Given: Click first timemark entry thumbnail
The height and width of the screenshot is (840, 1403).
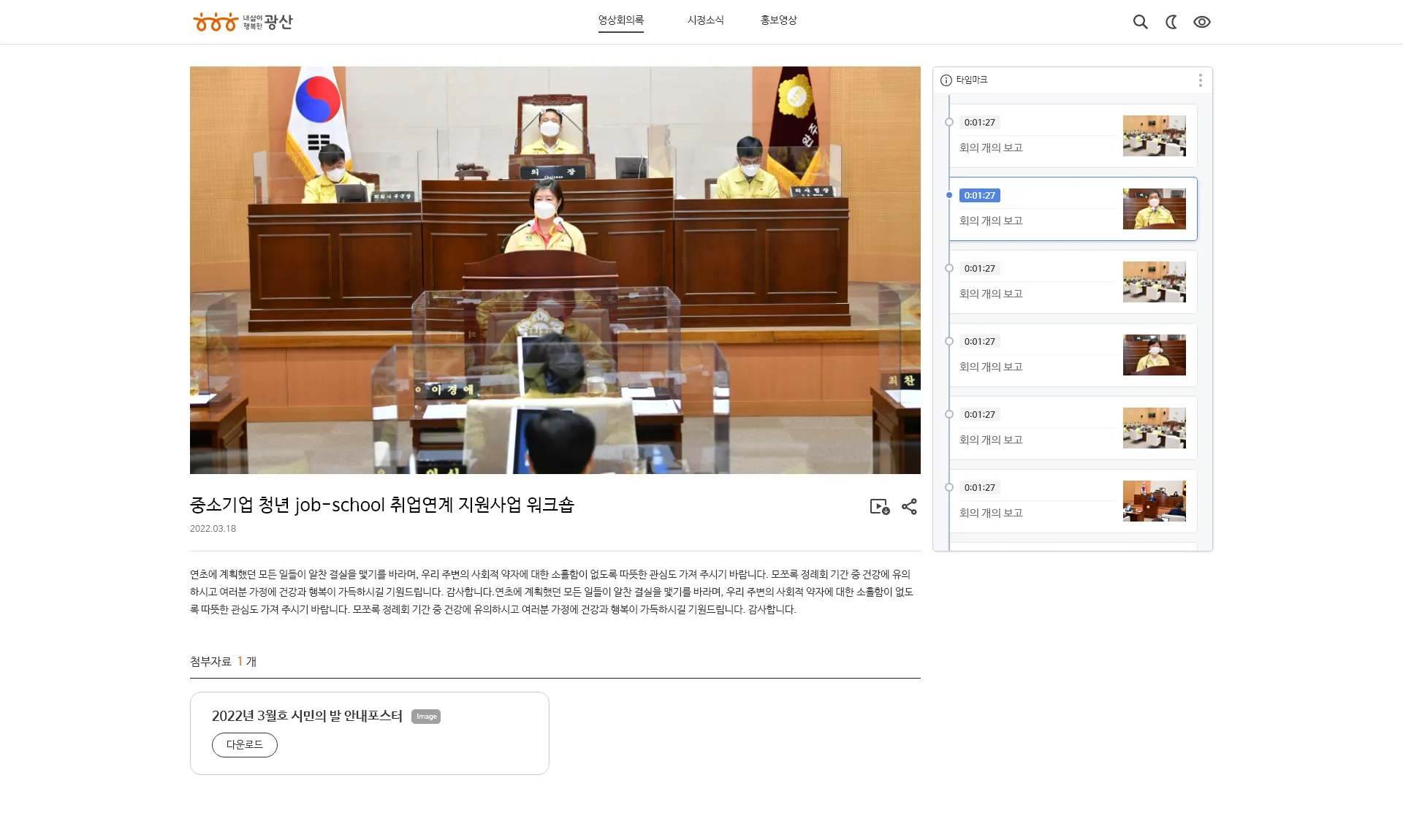Looking at the screenshot, I should [x=1154, y=136].
